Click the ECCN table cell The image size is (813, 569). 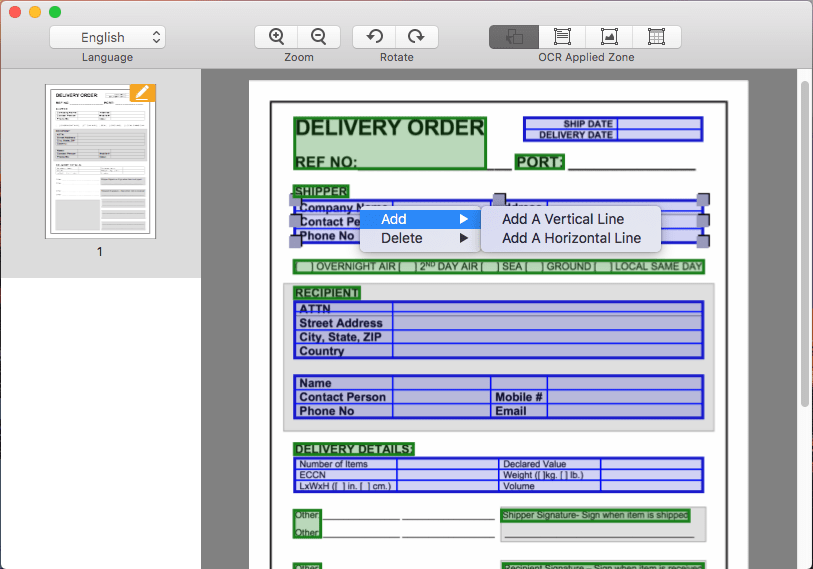click(x=345, y=475)
